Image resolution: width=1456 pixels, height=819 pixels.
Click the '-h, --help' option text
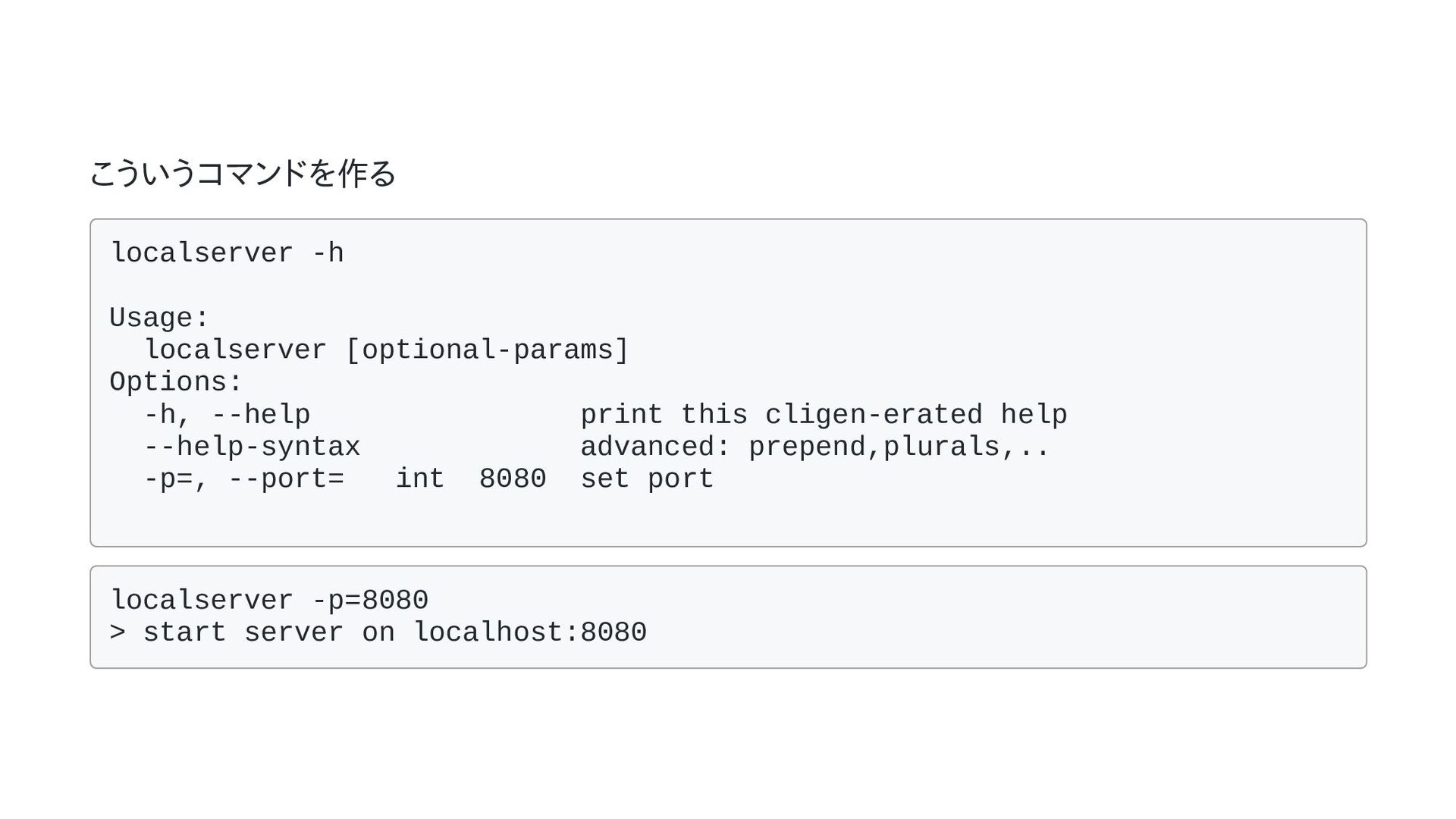[x=227, y=415]
